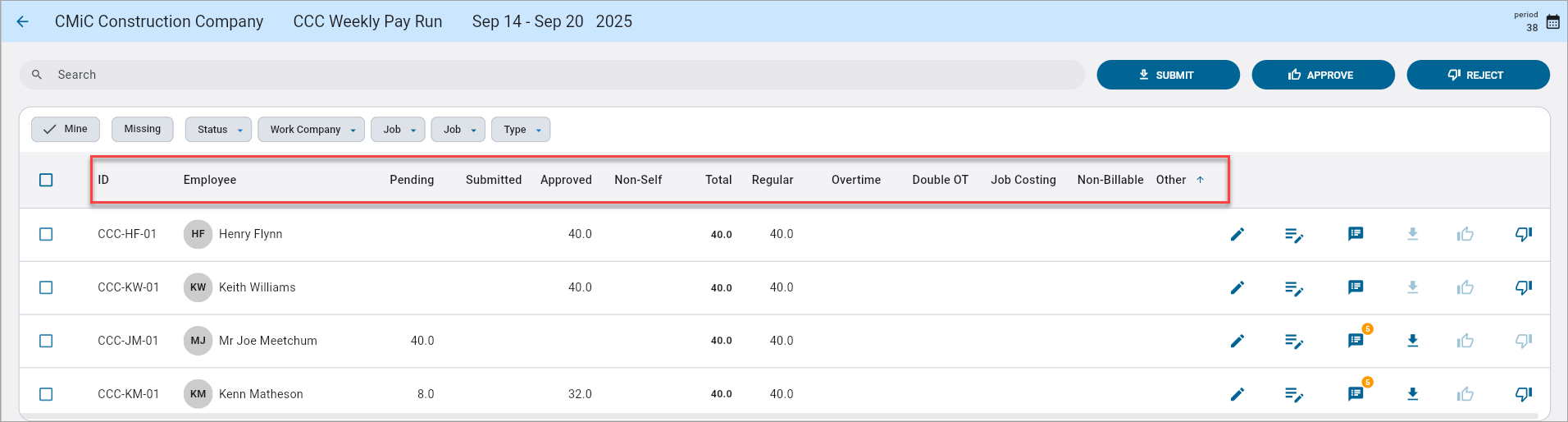Viewport: 1568px width, 422px height.
Task: Open comments icon for Mr Joe Meetchum
Action: 1356,341
